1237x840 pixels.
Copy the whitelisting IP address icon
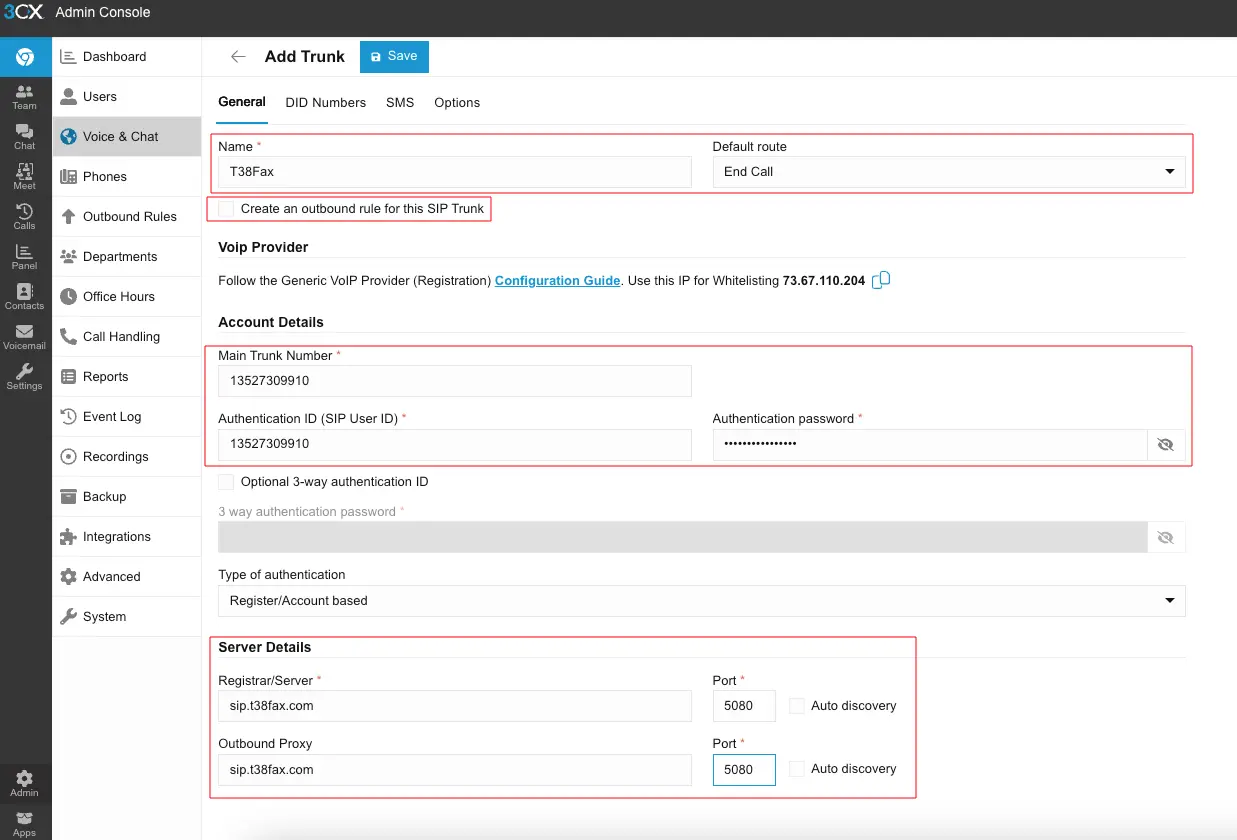tap(880, 281)
